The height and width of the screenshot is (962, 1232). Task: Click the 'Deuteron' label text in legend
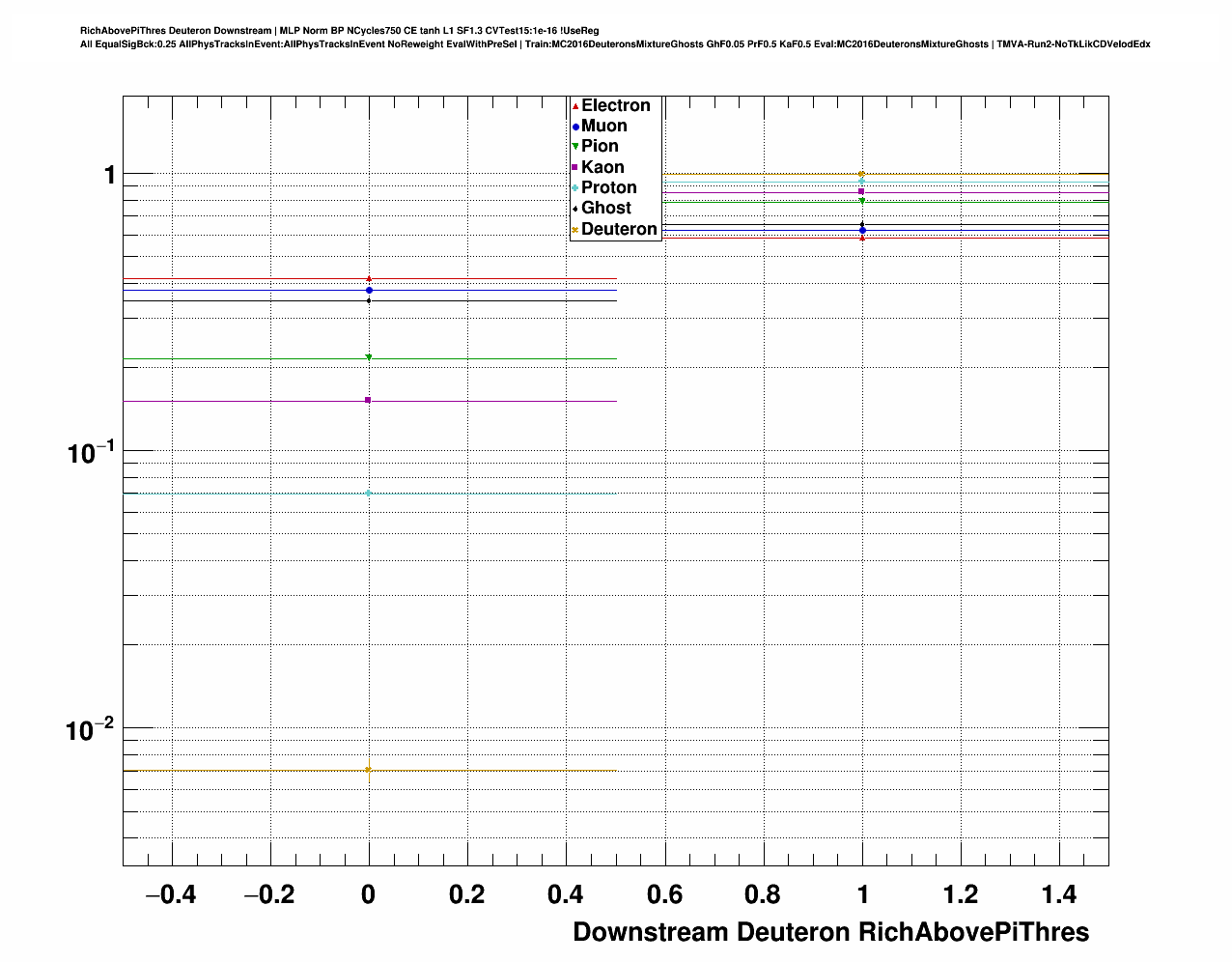pos(619,229)
